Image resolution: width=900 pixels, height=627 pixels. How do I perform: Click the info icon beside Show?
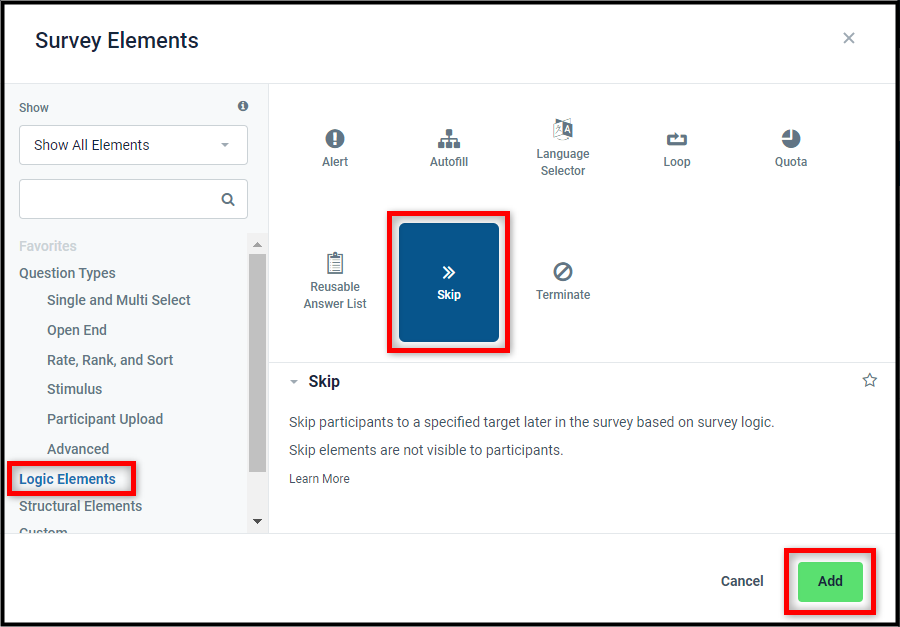[x=243, y=106]
